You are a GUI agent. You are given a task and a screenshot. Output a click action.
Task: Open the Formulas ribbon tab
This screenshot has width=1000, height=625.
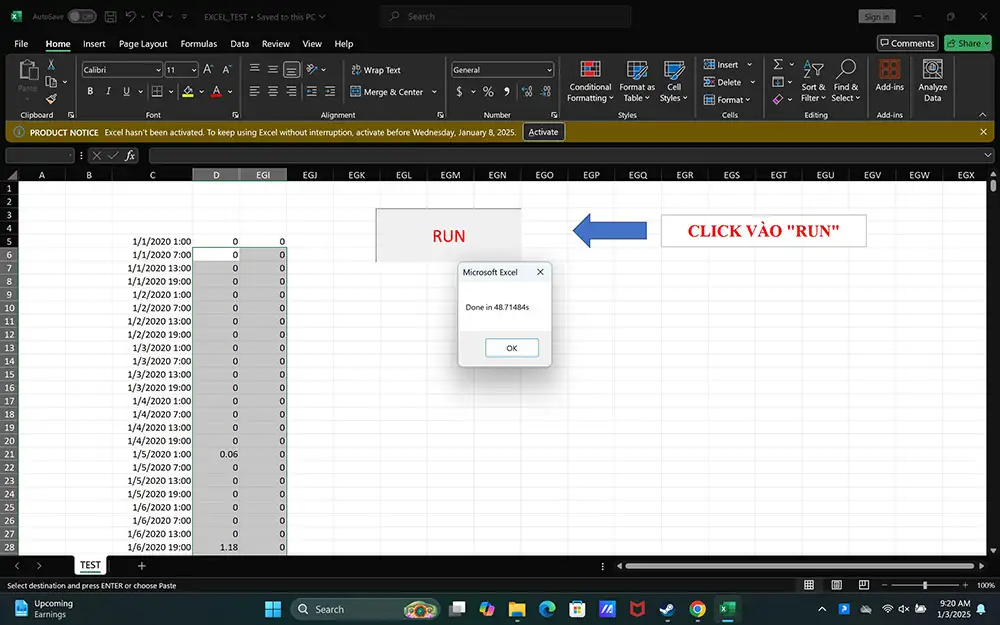pos(198,44)
